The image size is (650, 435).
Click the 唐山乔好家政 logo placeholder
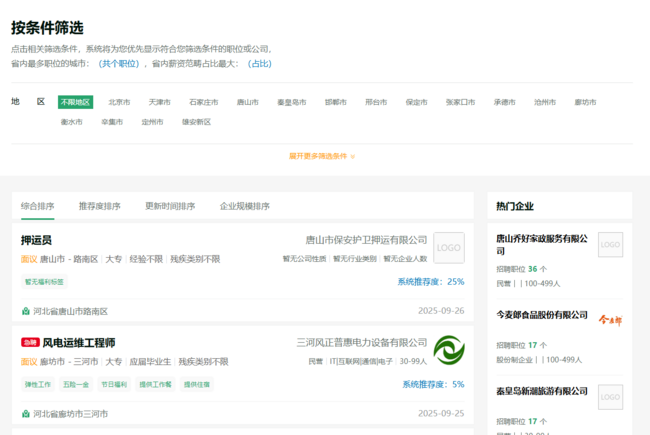(x=610, y=244)
